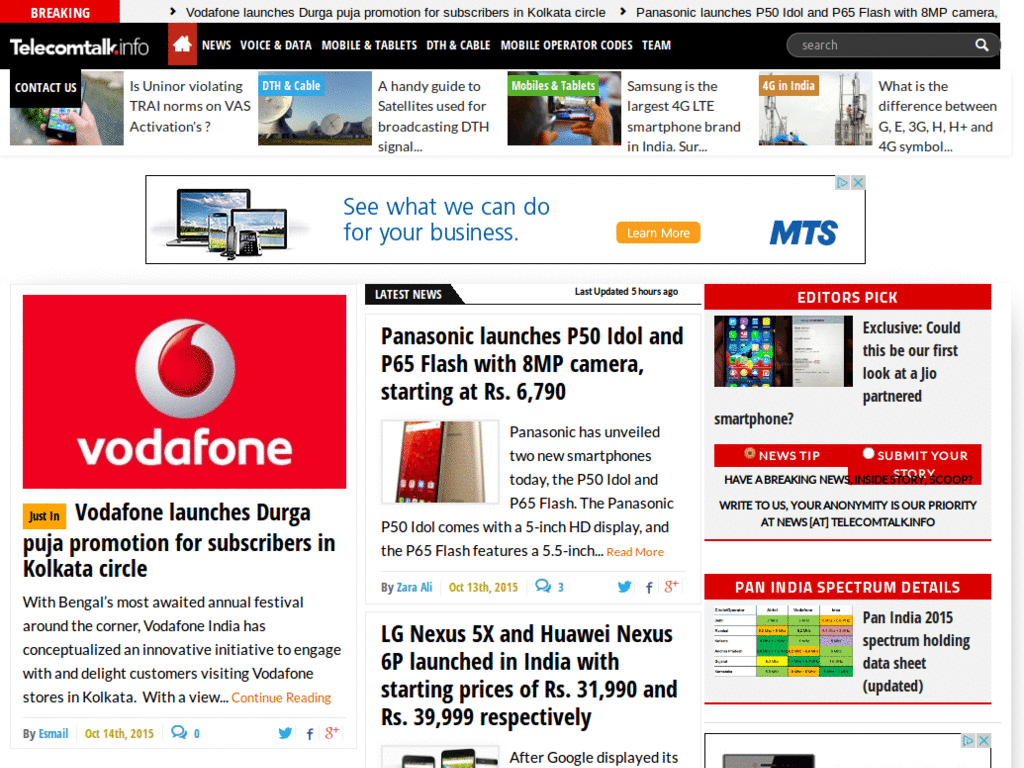Open the NEWS menu
Viewport: 1024px width, 768px height.
216,45
